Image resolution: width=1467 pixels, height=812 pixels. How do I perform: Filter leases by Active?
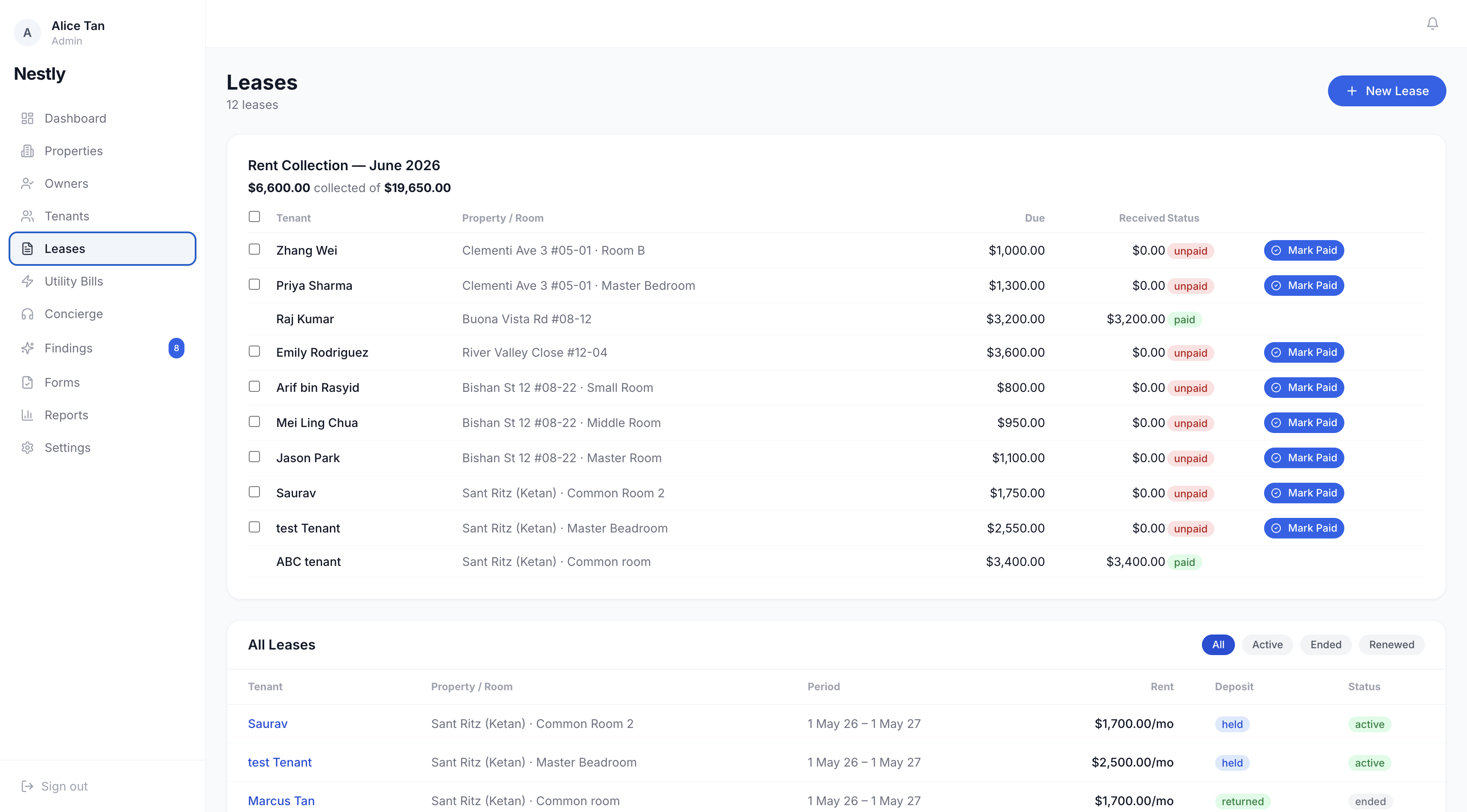tap(1267, 645)
